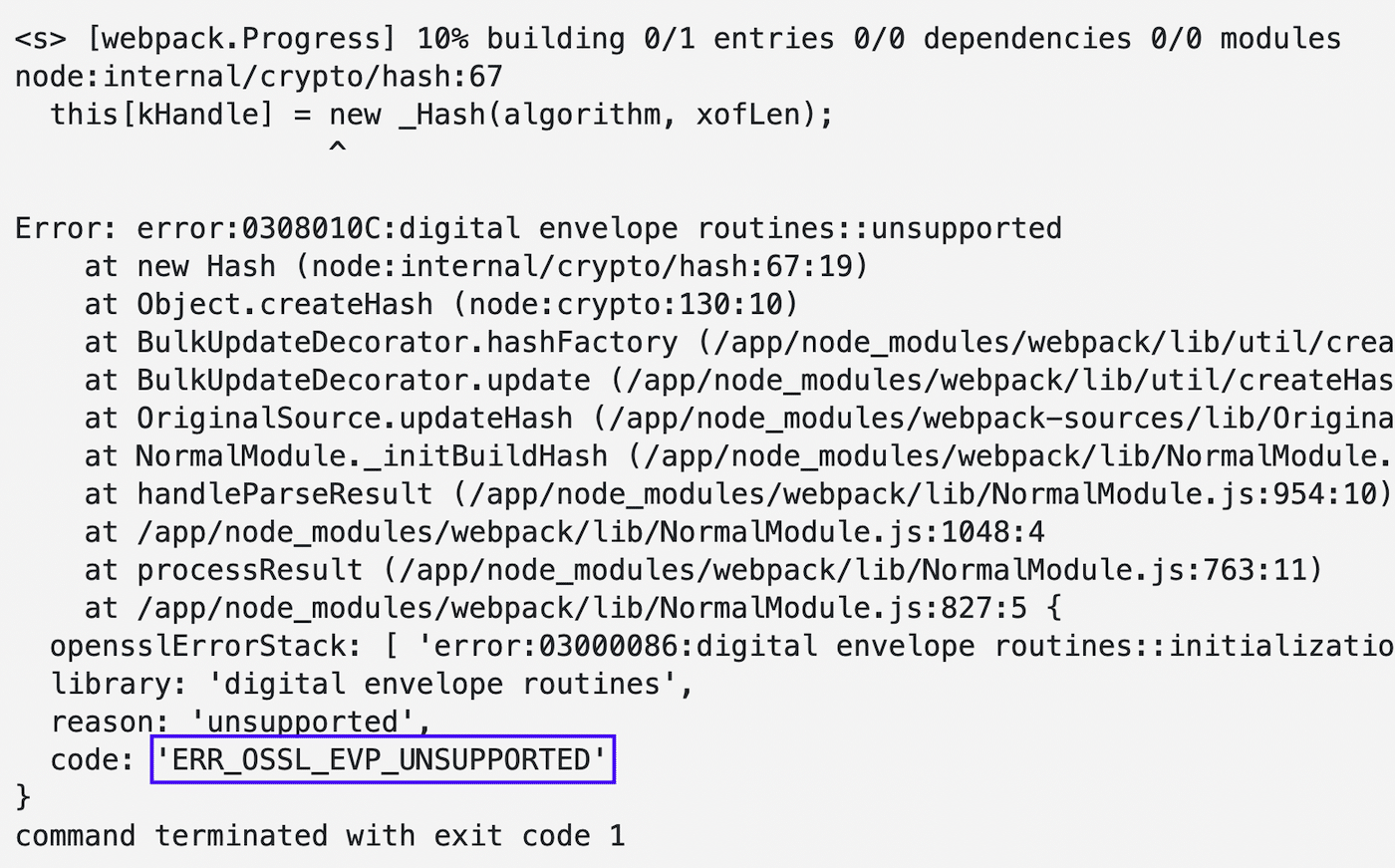Click the caret marker under new _Hash
The image size is (1395, 868).
[338, 149]
